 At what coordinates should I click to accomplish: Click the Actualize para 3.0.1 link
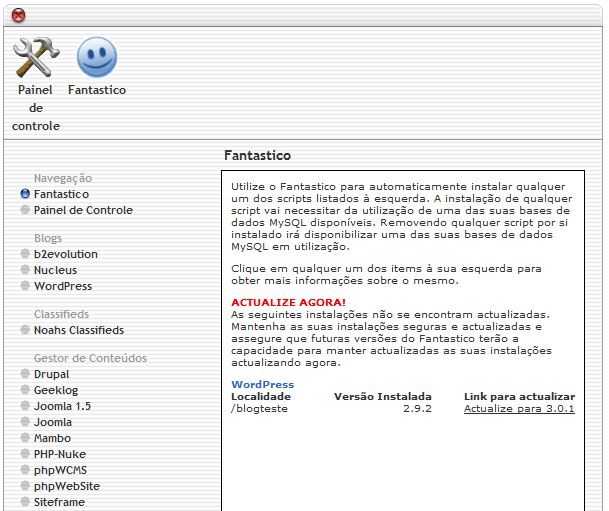[519, 408]
